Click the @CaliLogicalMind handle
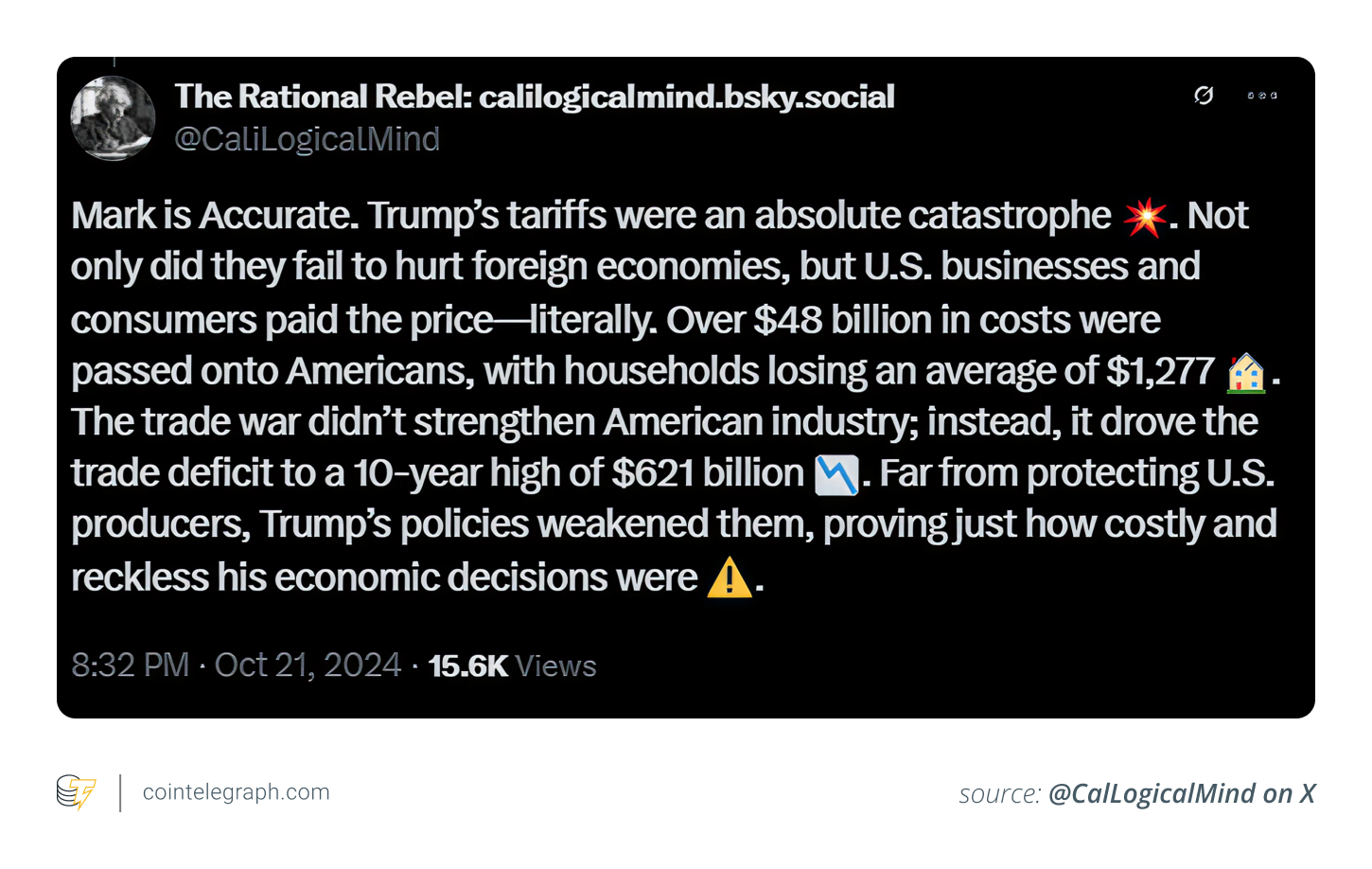This screenshot has height=869, width=1372. (308, 139)
